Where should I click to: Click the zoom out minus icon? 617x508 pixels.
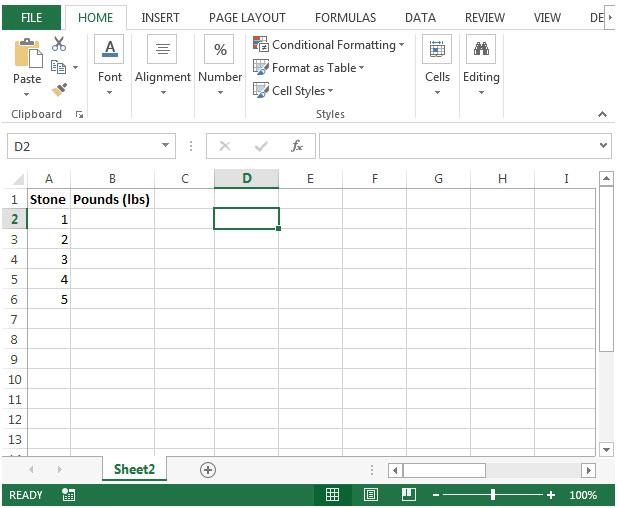436,495
